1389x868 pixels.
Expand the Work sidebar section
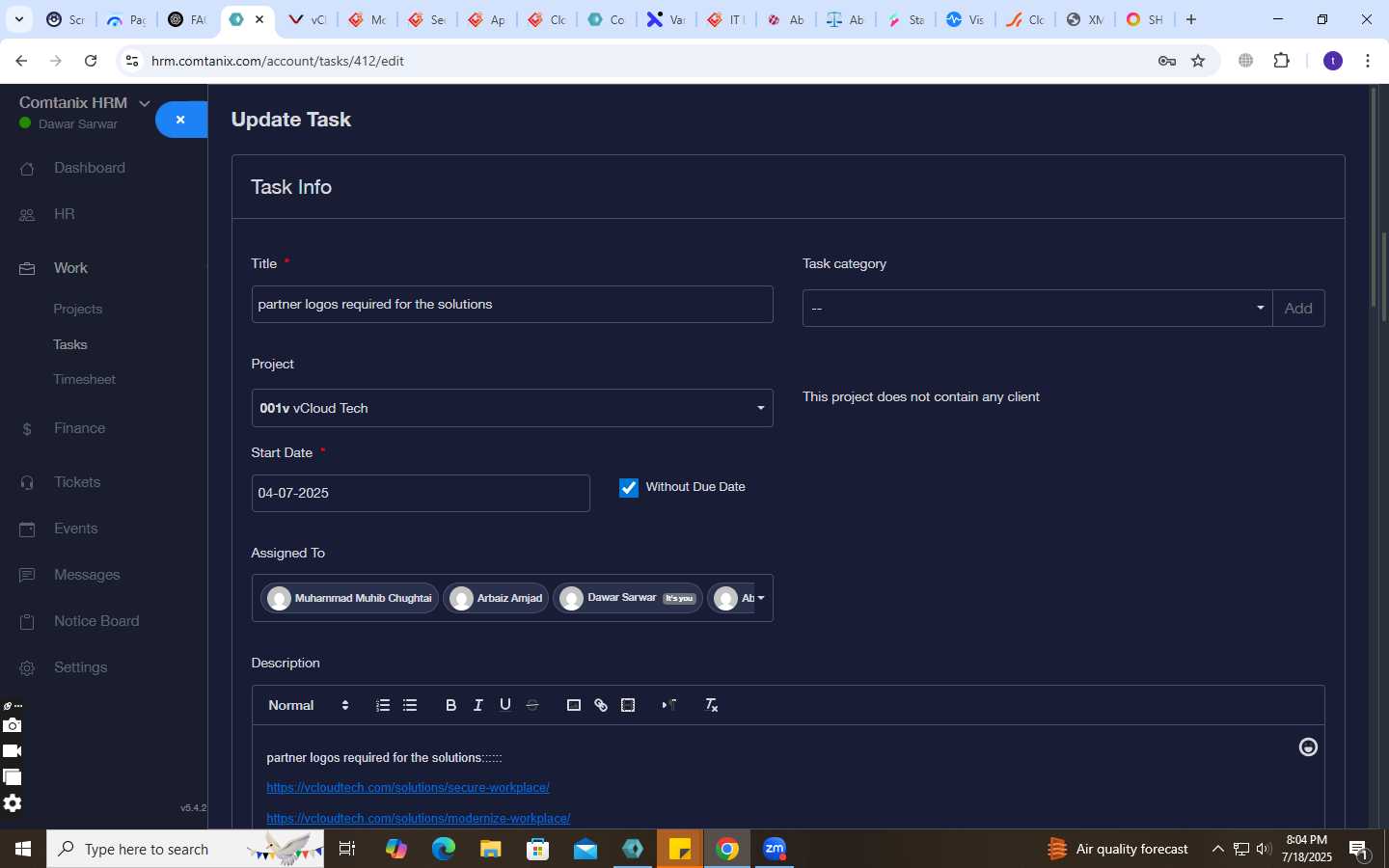tap(70, 268)
